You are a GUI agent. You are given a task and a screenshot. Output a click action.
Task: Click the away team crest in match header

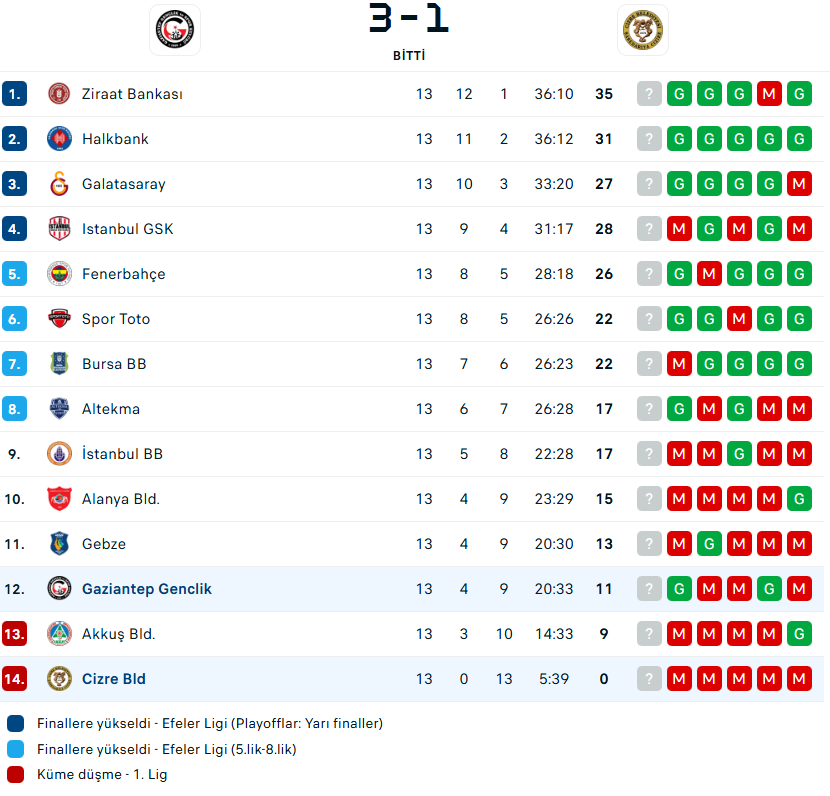(x=643, y=30)
